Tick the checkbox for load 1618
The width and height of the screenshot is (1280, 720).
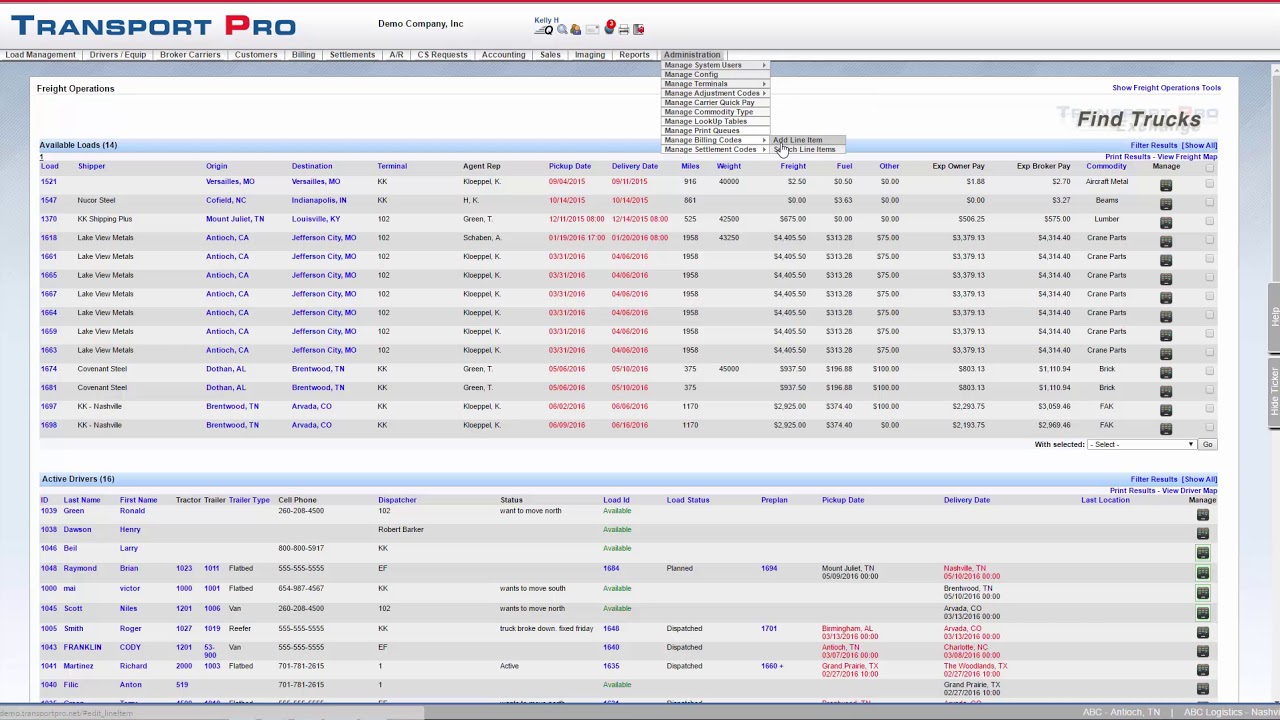(1210, 240)
